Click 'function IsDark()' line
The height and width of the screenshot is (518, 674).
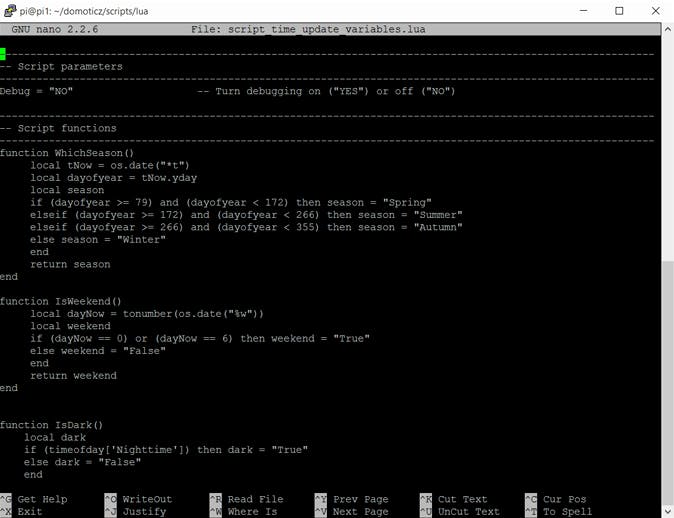[x=52, y=425]
